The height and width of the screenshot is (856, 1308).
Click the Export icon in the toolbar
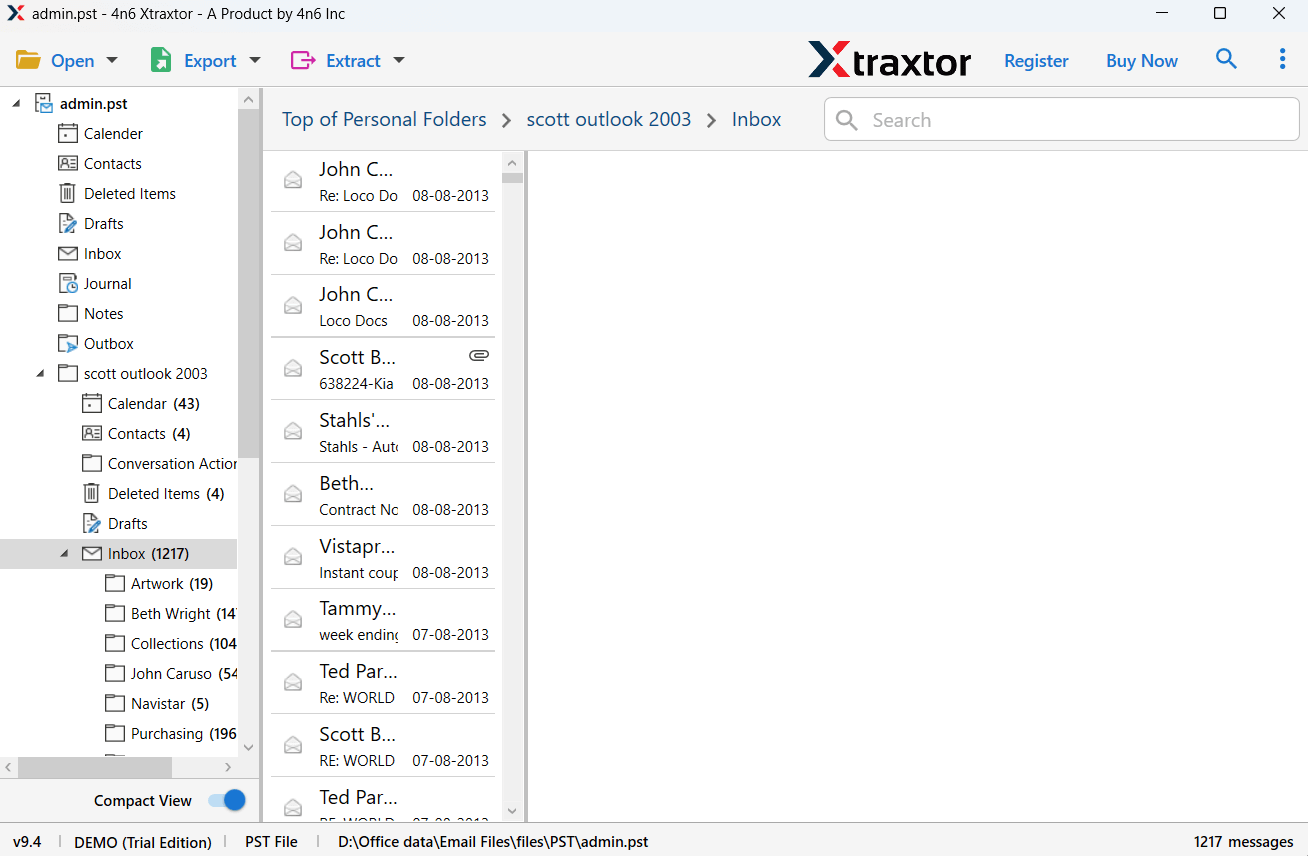(x=161, y=60)
